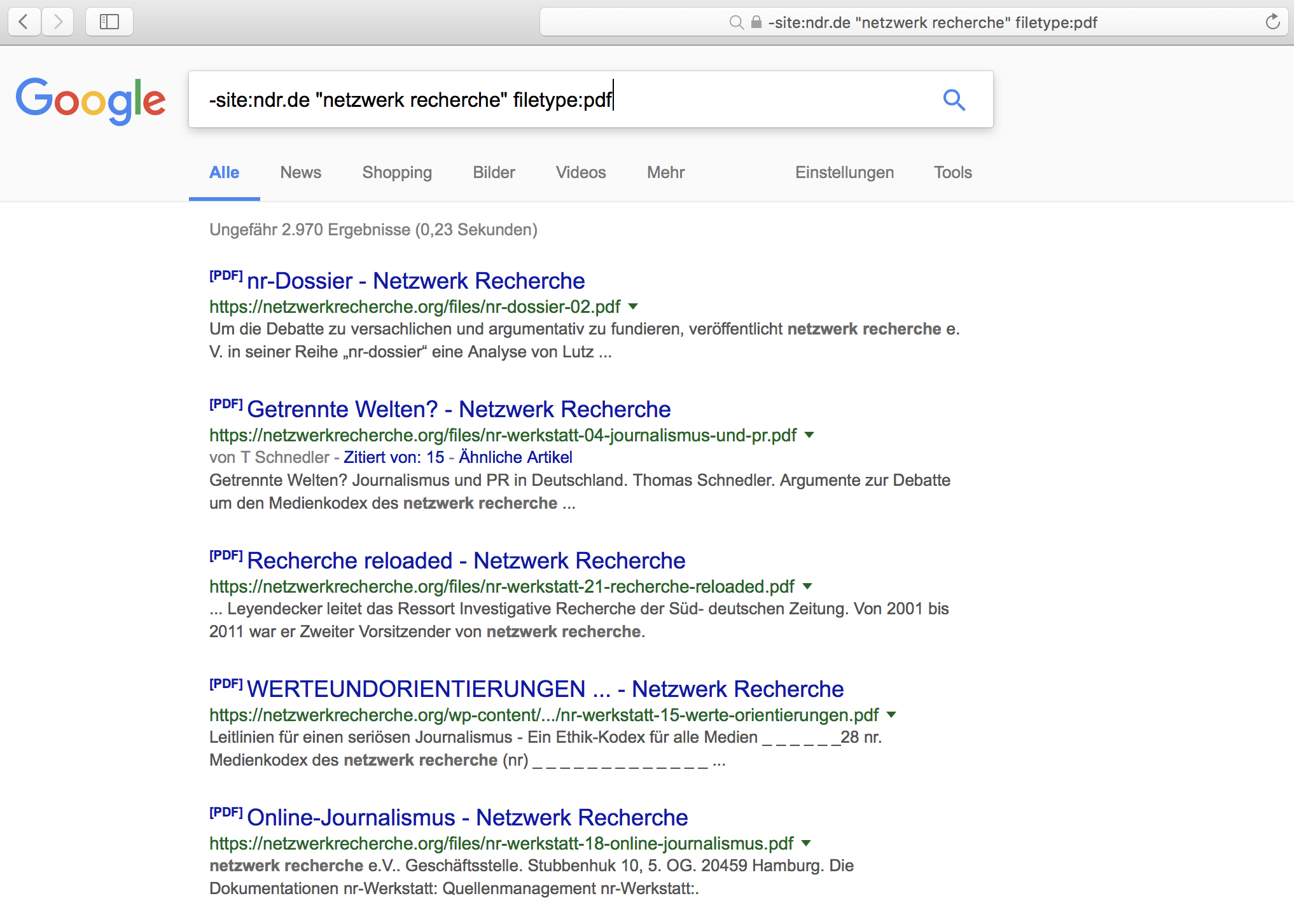Expand dropdown arrow next to nr-dossier-02.pdf URL
Screen dimensions: 1294x924
tap(633, 307)
